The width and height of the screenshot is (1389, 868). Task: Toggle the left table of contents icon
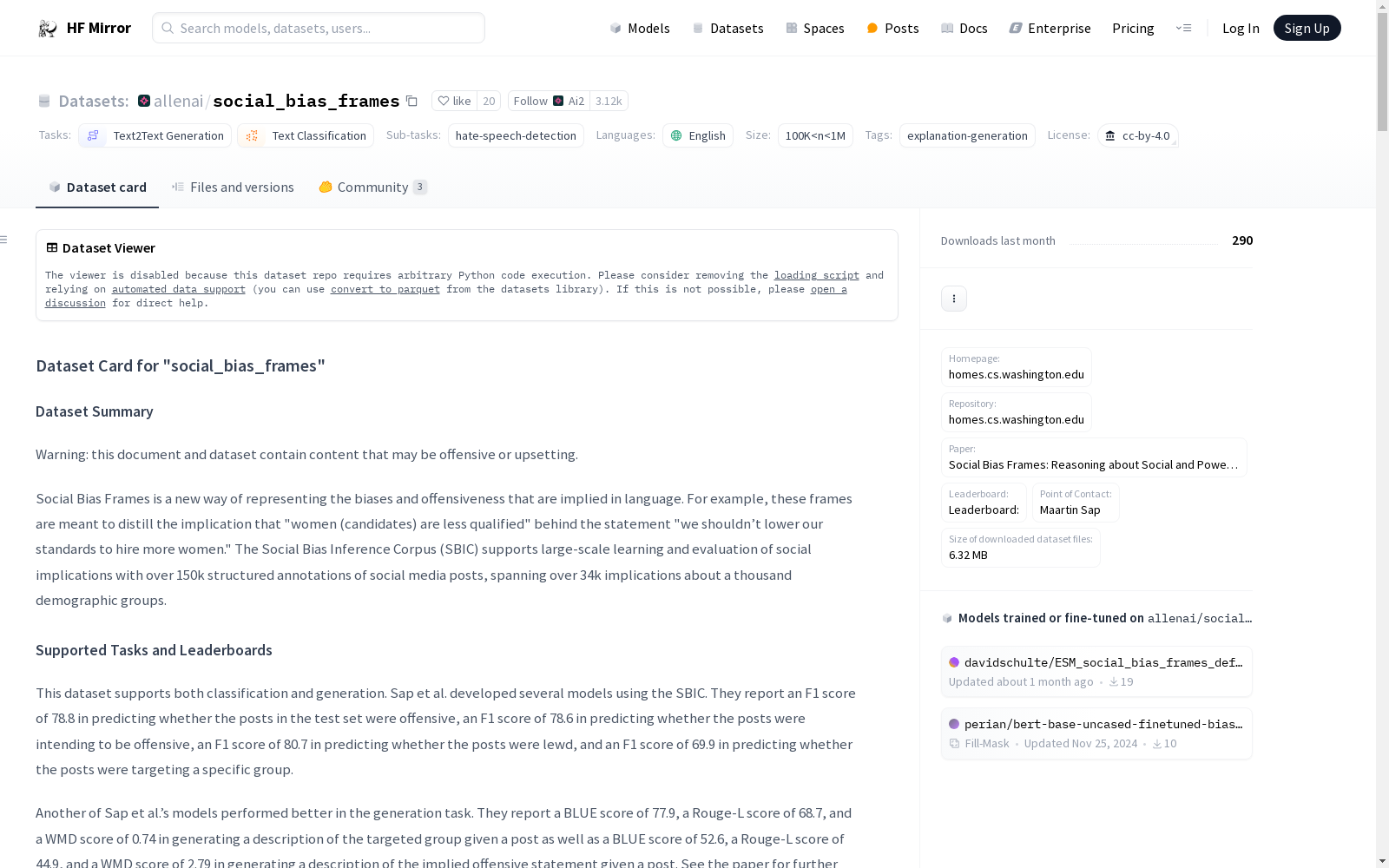click(x=4, y=240)
